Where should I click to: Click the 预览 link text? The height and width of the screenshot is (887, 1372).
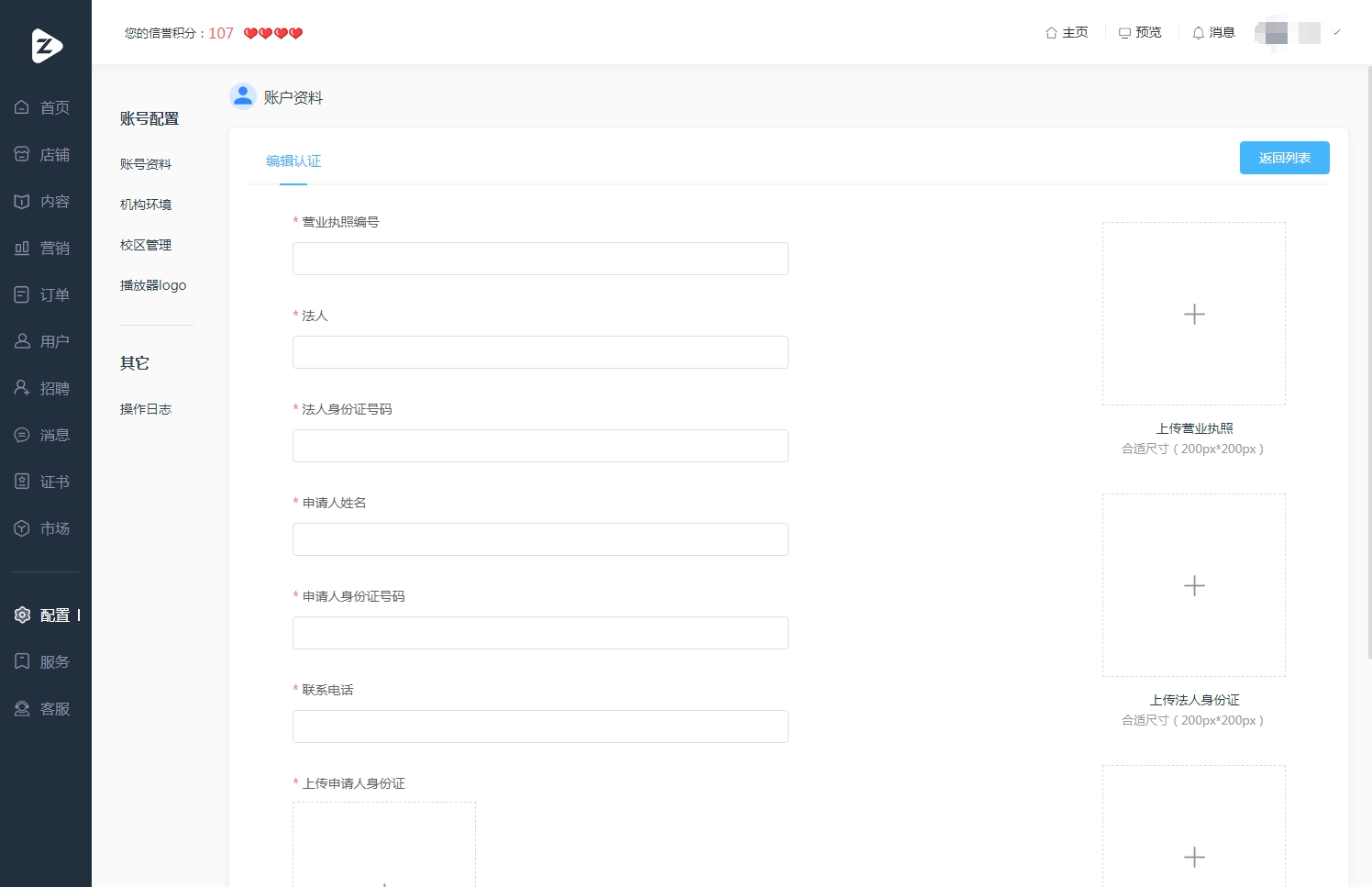[x=1148, y=33]
